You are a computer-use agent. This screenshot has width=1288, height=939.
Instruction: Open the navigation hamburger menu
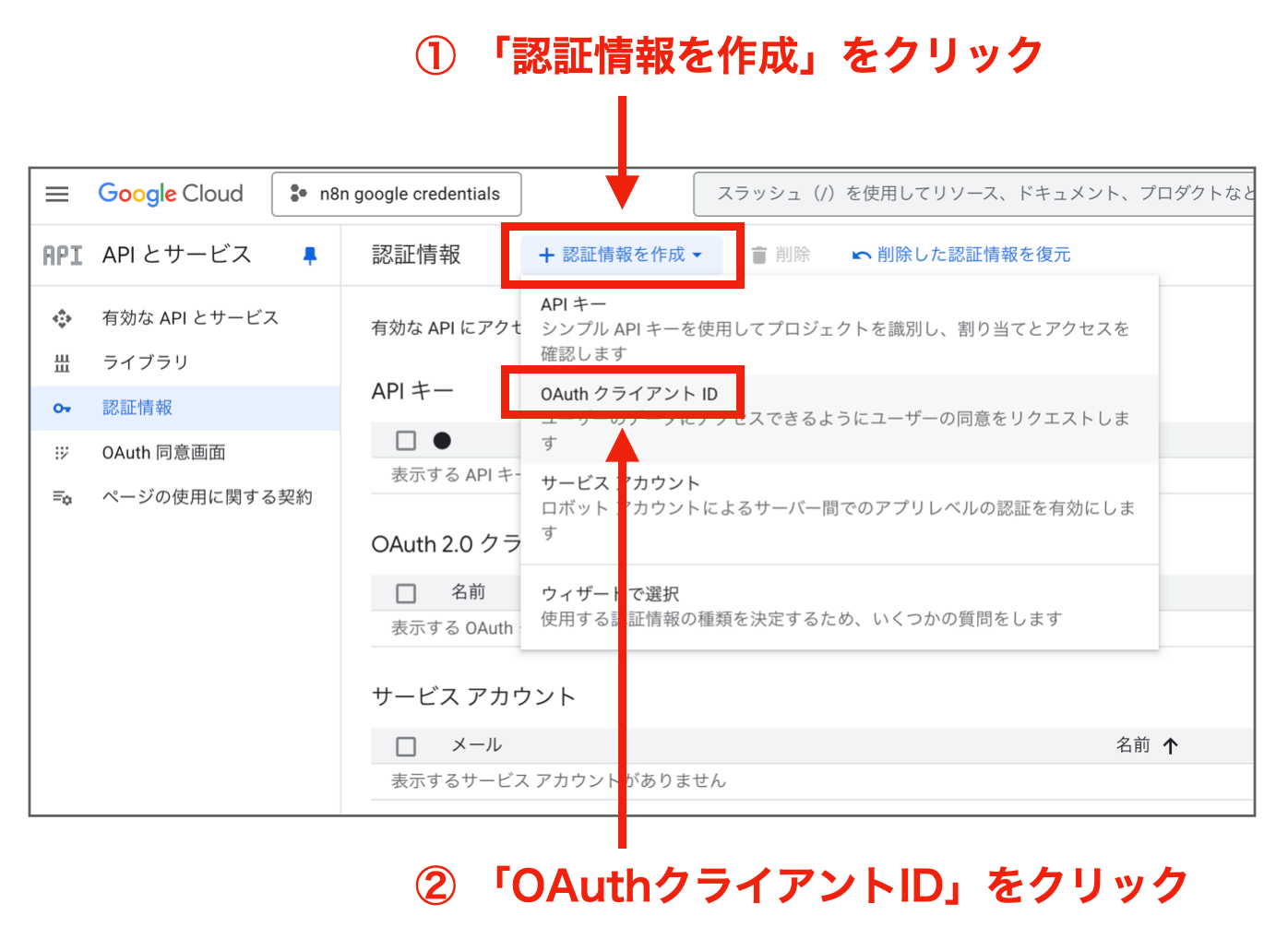click(x=57, y=194)
